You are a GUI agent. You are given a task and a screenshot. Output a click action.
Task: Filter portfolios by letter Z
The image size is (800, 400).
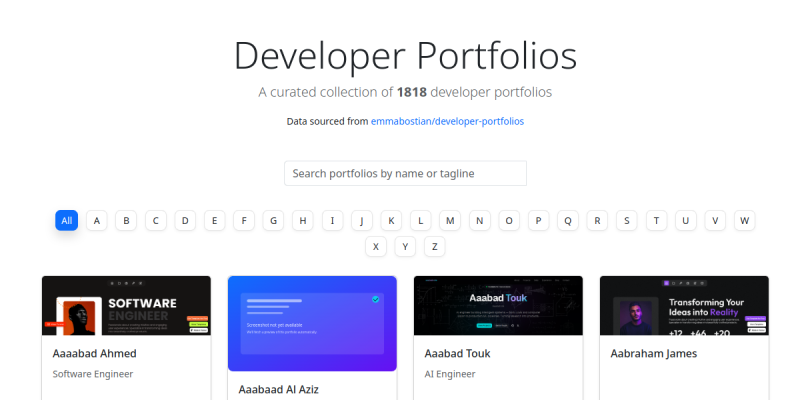coord(435,246)
